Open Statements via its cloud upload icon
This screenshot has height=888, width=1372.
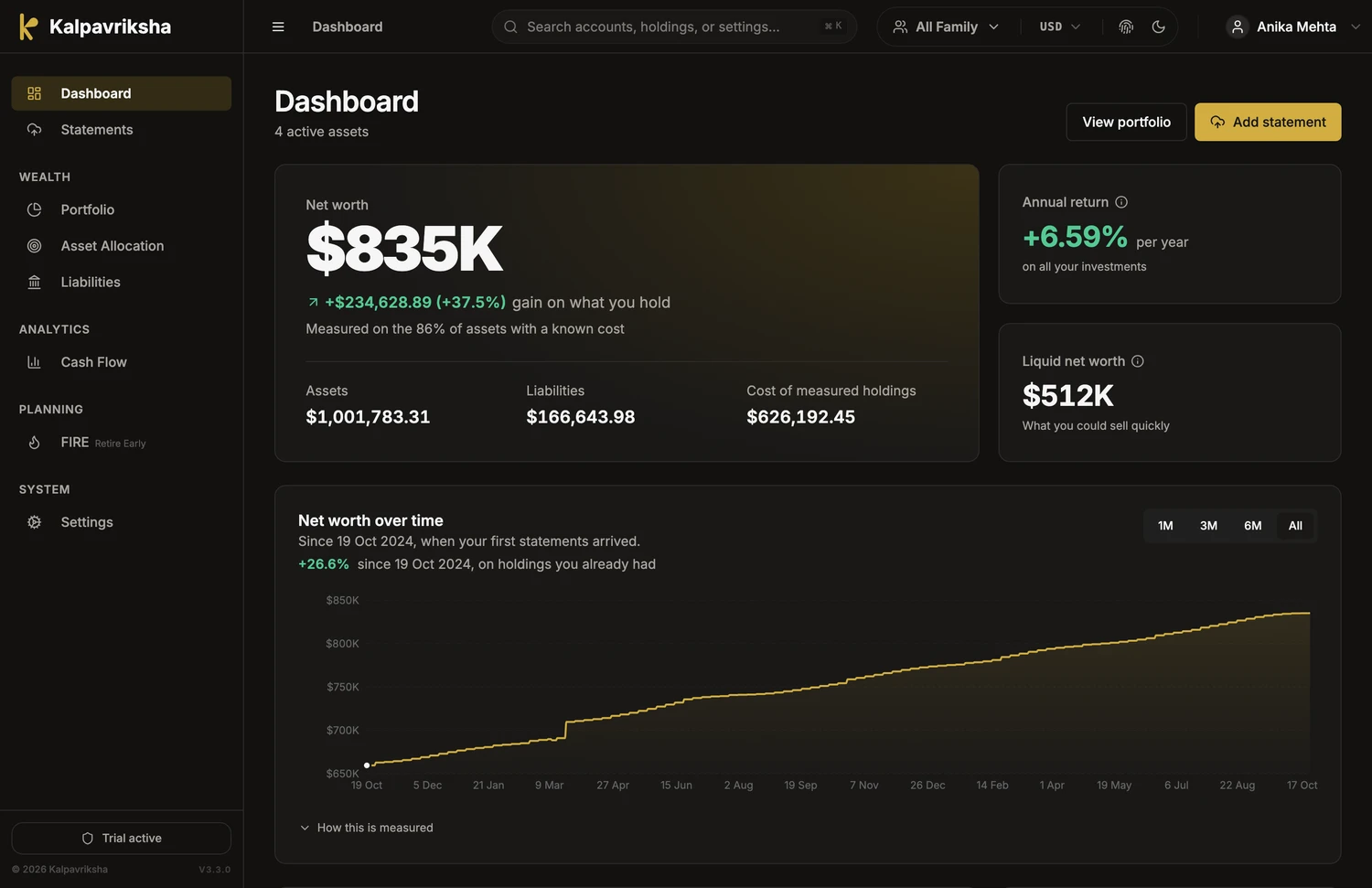pyautogui.click(x=35, y=130)
